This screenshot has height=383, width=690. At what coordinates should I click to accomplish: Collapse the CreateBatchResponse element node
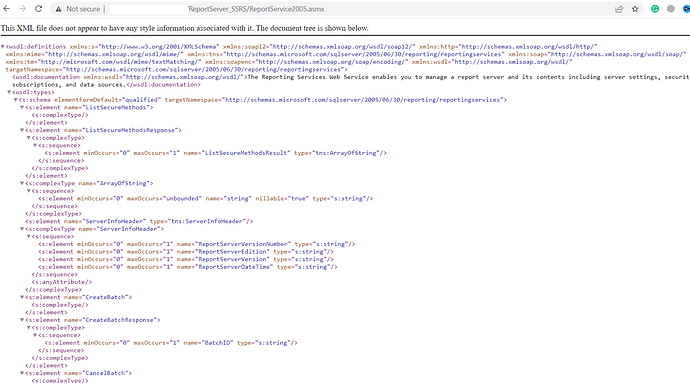tap(22, 320)
